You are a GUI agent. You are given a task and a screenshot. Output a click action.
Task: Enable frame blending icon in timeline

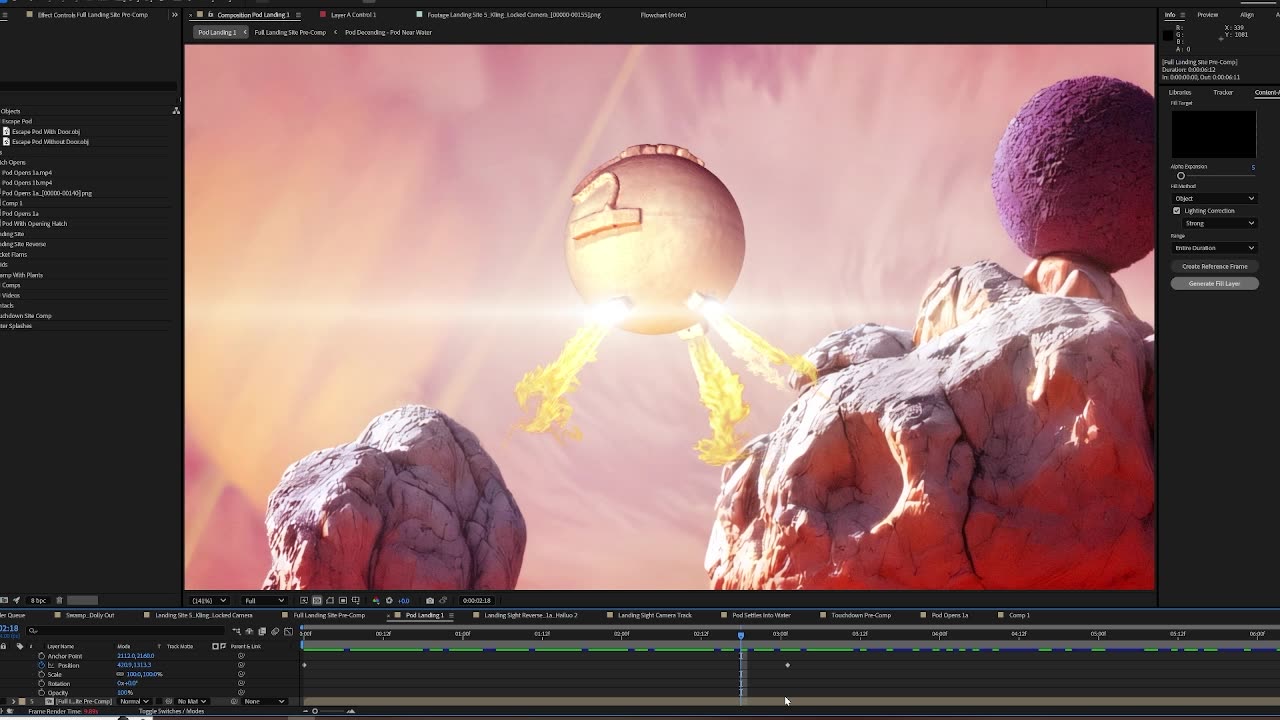(x=262, y=631)
